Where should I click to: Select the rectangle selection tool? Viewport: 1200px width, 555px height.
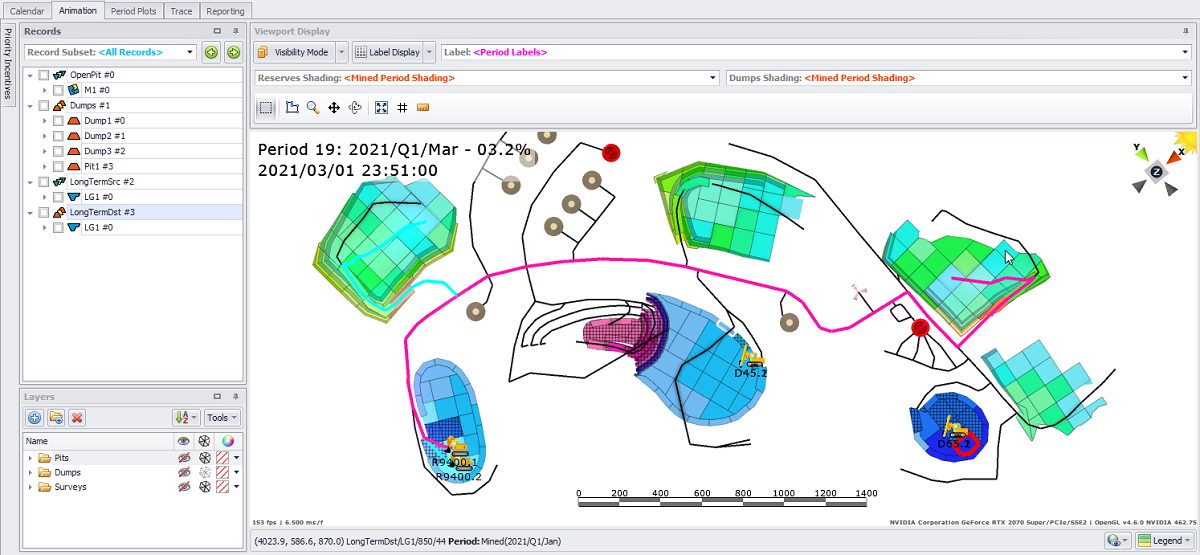pyautogui.click(x=266, y=108)
